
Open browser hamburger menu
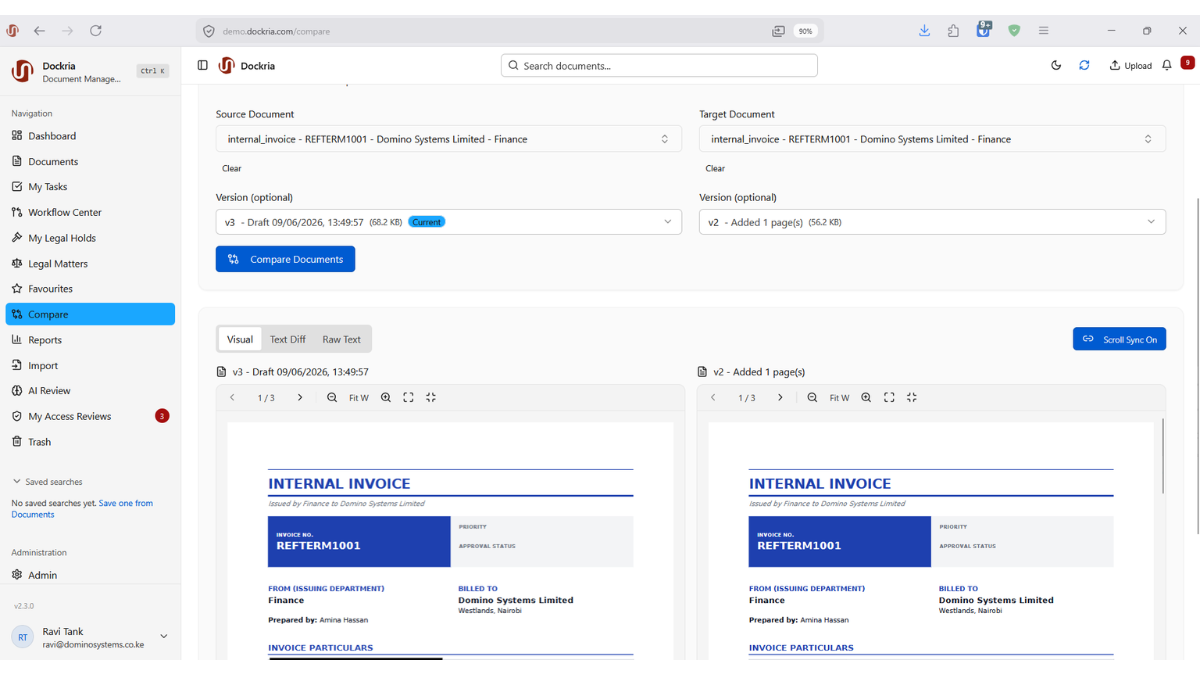(1043, 31)
